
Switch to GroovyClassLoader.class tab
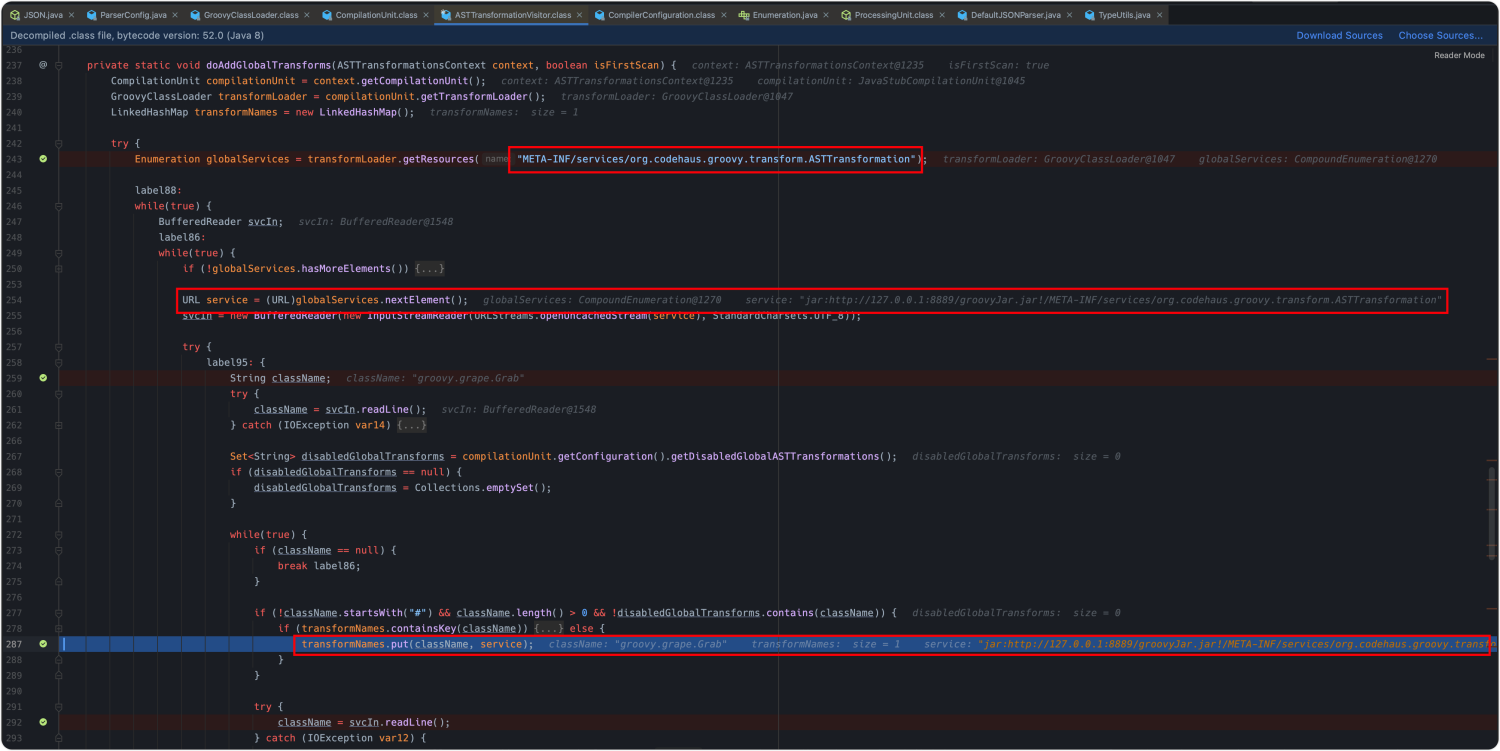click(x=250, y=16)
